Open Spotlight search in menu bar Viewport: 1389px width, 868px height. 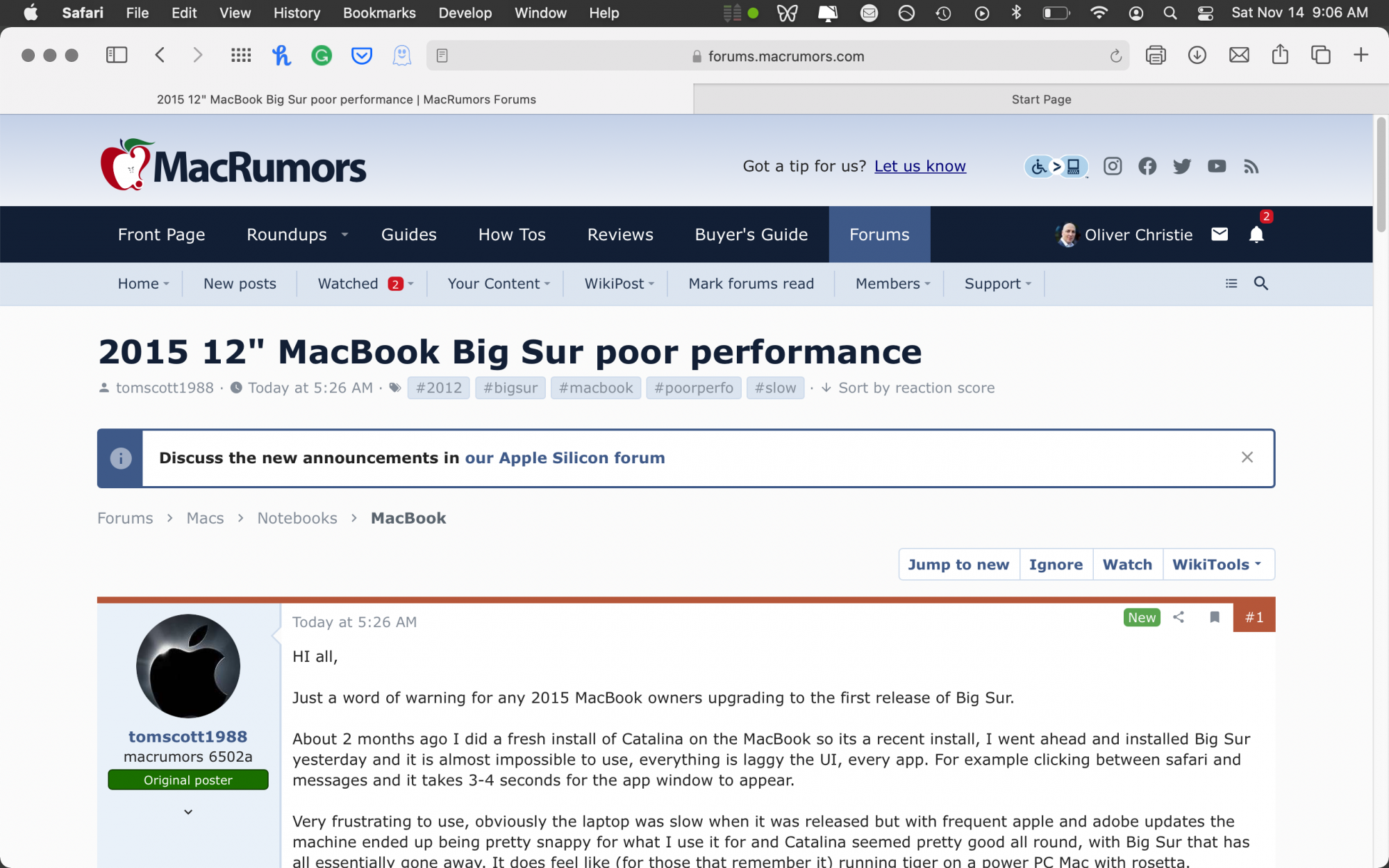pos(1170,13)
